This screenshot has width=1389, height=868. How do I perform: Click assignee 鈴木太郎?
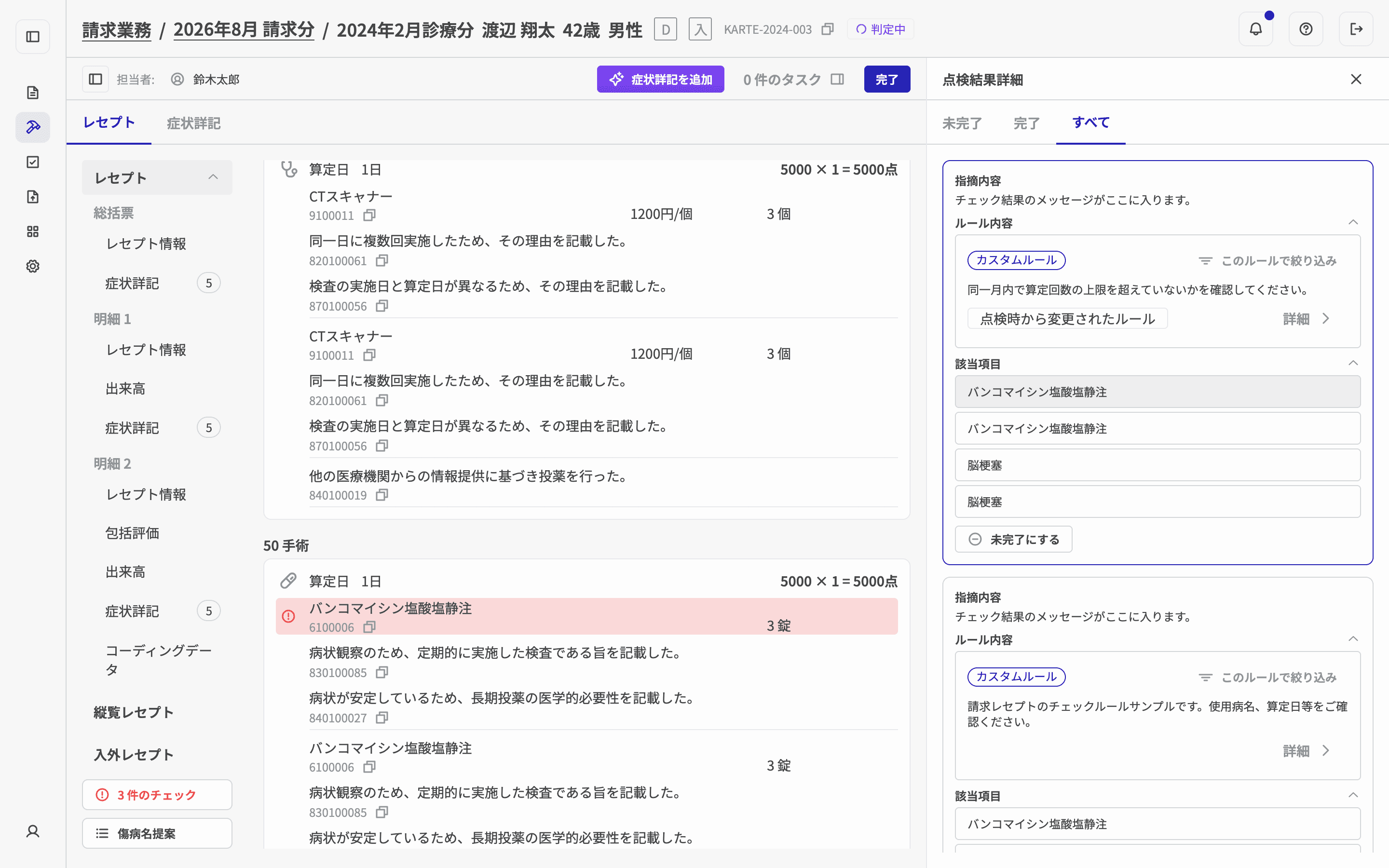click(x=216, y=79)
